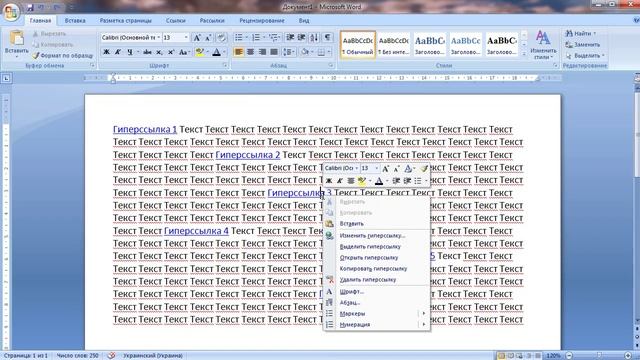Apply the Без интервала style from gallery

[x=393, y=44]
